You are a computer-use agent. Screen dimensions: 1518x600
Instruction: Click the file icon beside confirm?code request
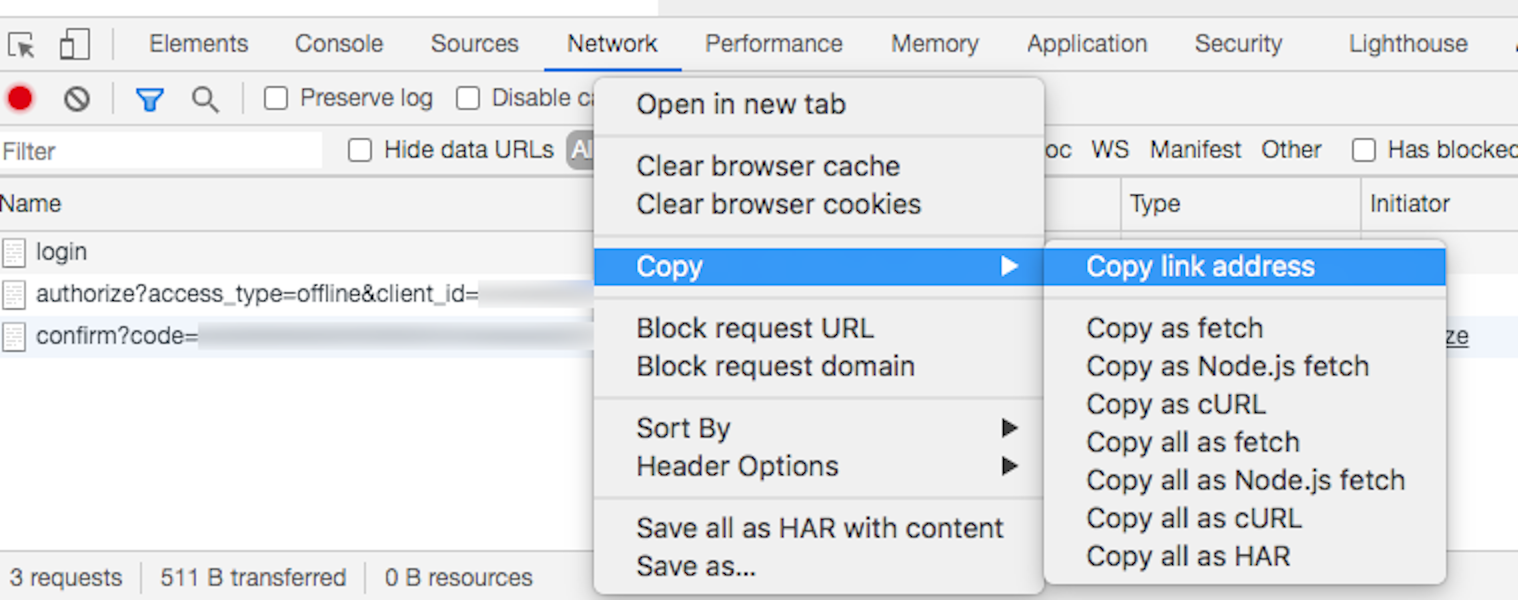[x=14, y=336]
